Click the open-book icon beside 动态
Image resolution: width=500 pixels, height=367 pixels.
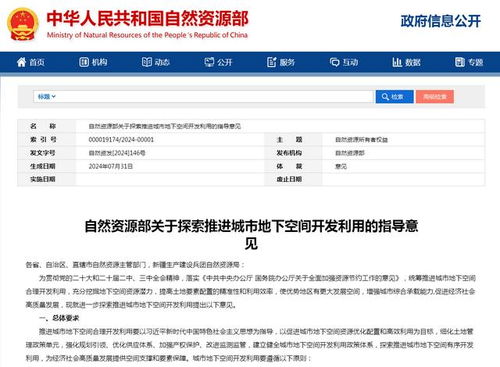click(x=147, y=62)
